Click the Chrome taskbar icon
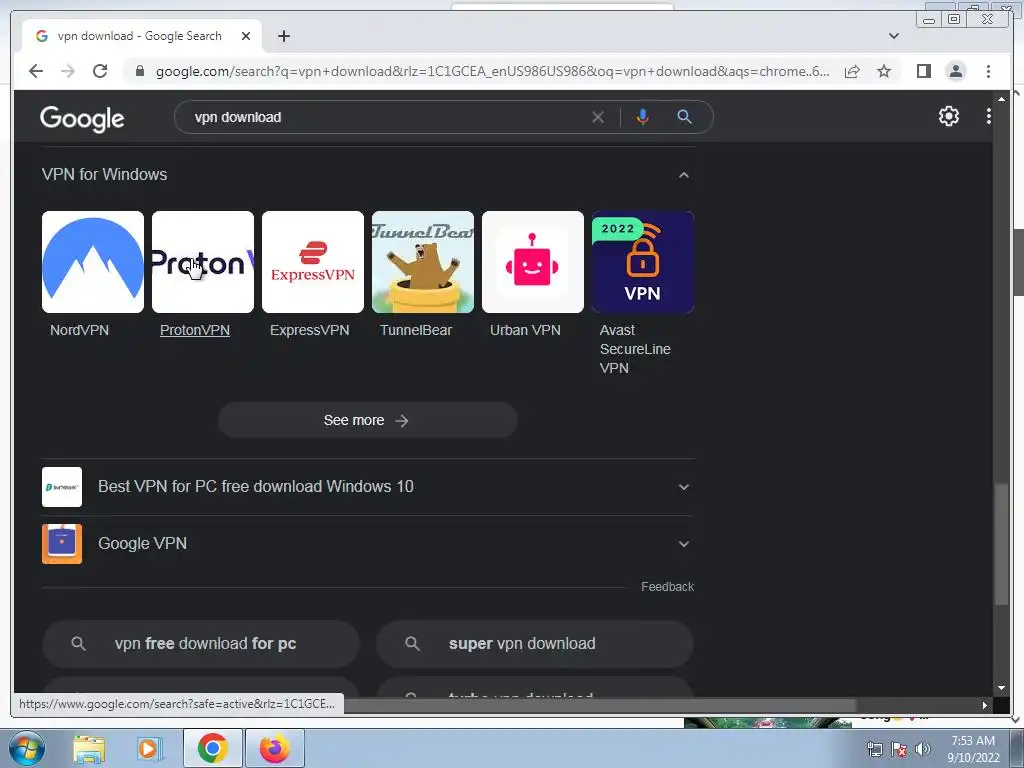 tap(212, 748)
